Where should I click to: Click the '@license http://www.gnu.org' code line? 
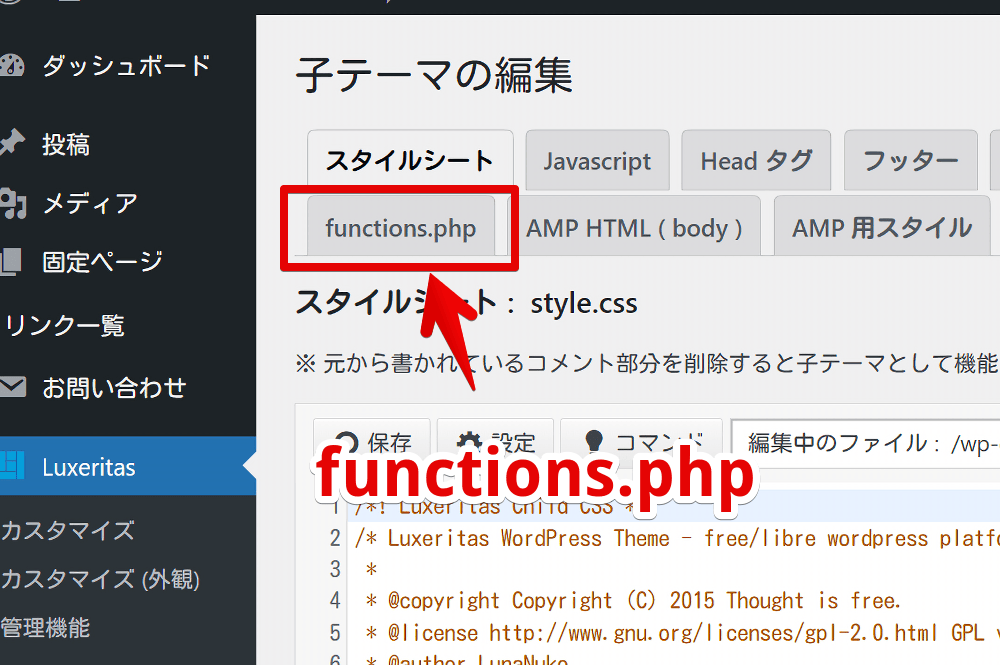(x=682, y=632)
